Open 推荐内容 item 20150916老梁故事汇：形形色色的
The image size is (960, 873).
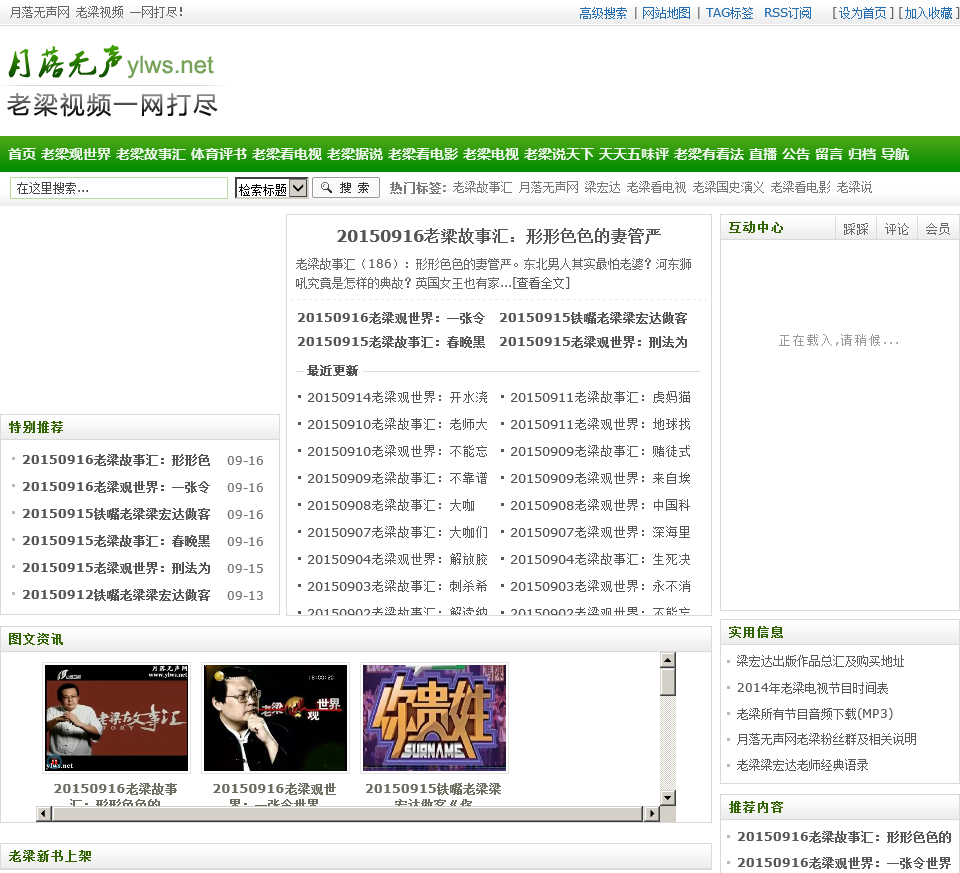(844, 837)
